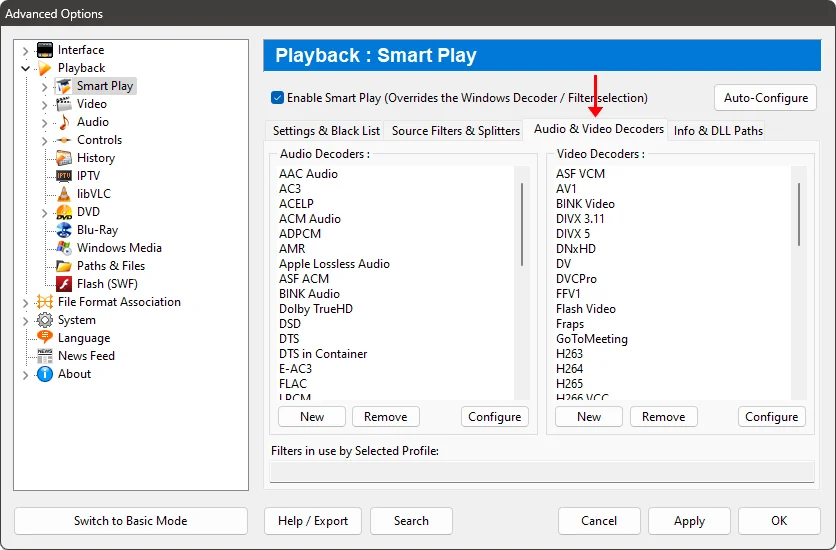
Task: Click Configure under Video Decoders
Action: click(771, 417)
